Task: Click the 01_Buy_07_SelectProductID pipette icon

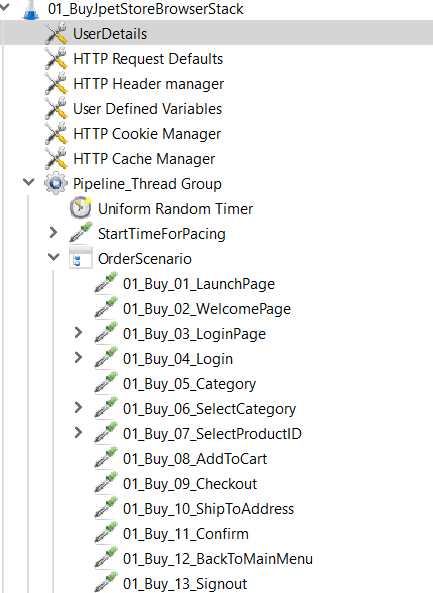Action: pos(106,433)
